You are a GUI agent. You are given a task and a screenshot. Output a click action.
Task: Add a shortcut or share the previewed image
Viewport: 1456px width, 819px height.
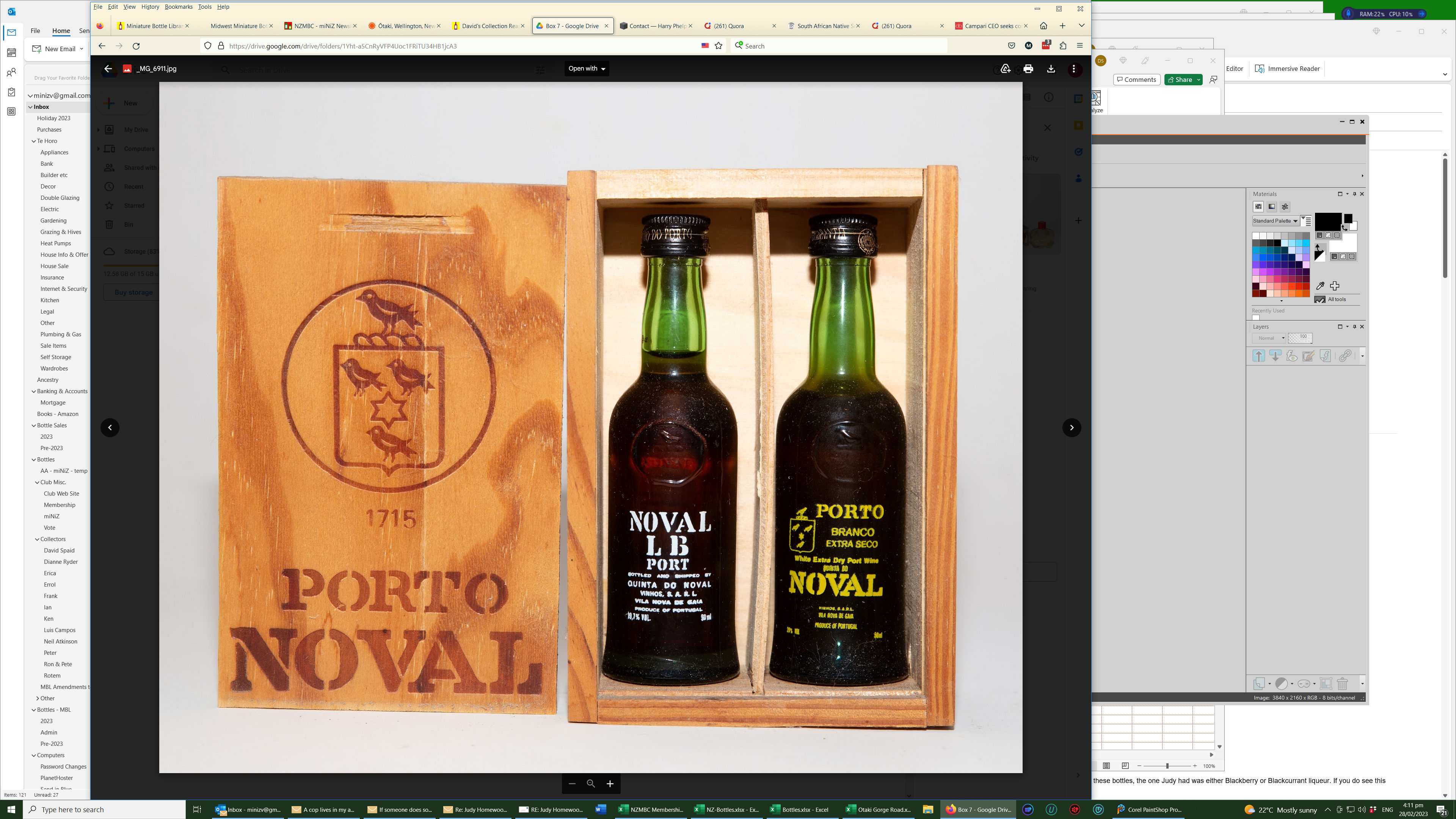coord(1006,68)
